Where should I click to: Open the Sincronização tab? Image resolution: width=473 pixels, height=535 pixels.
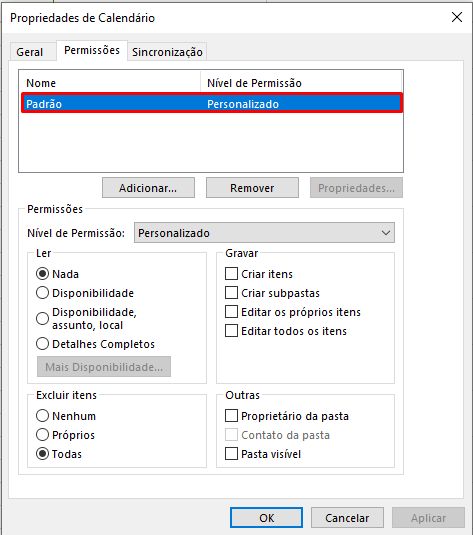tap(167, 52)
